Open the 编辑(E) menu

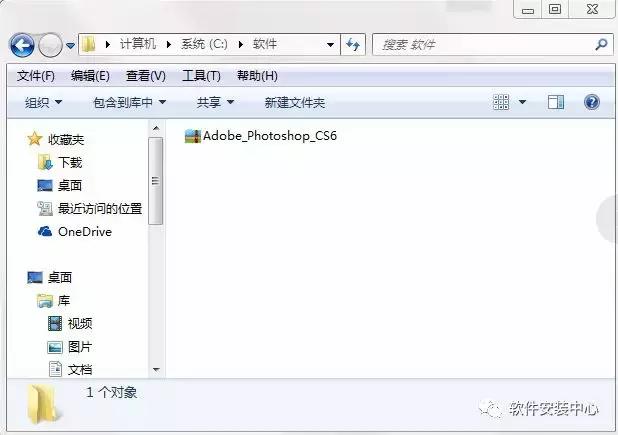(90, 76)
